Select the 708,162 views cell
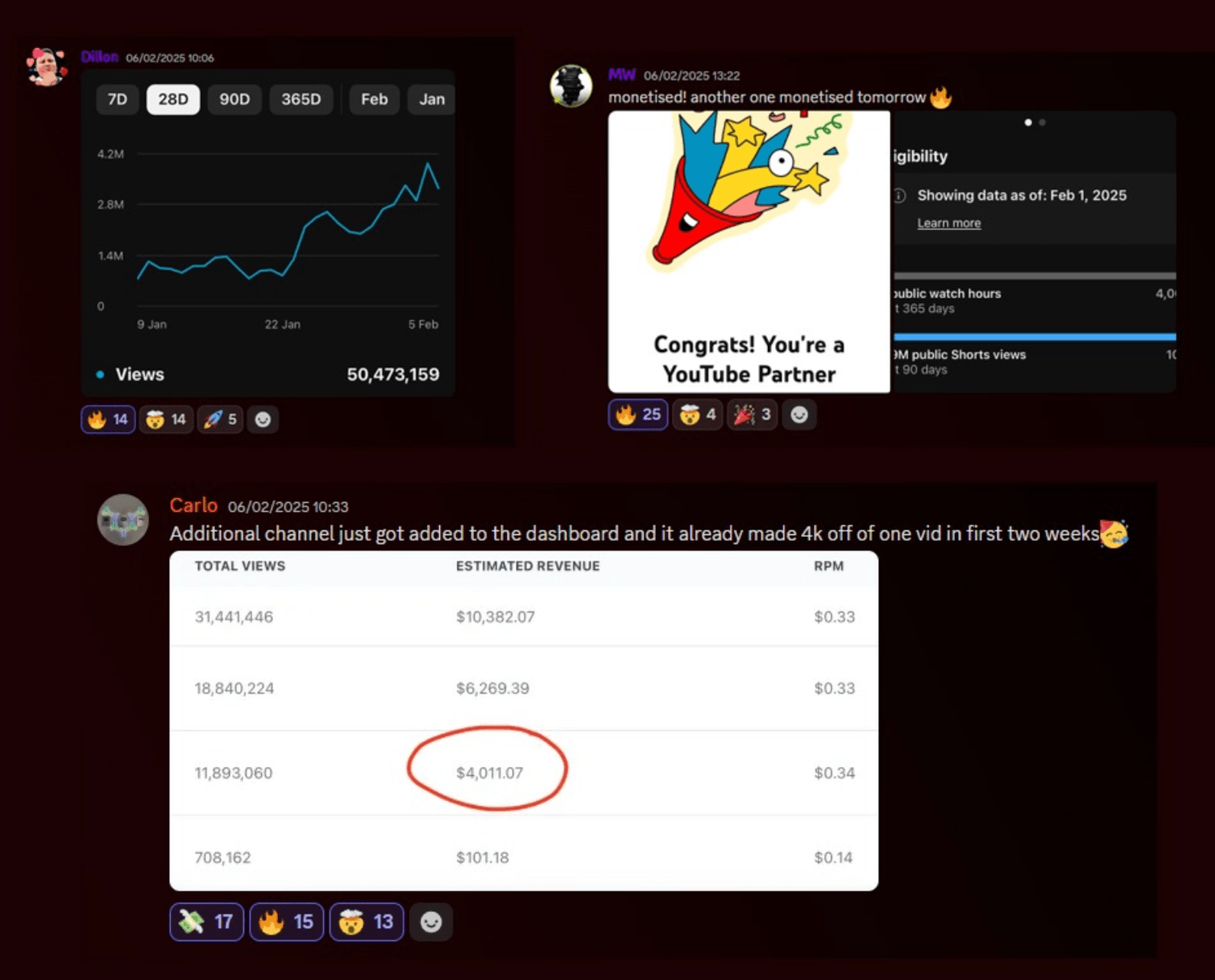The image size is (1215, 980). [223, 858]
